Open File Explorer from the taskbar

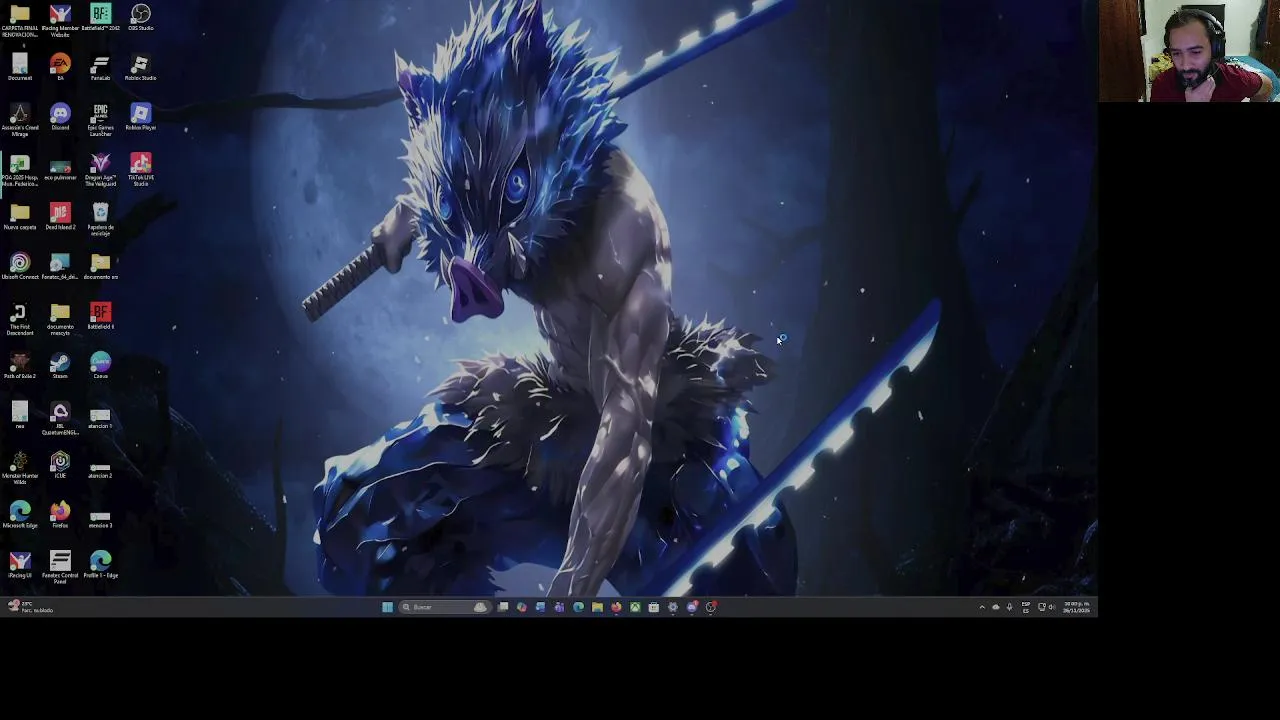(597, 607)
